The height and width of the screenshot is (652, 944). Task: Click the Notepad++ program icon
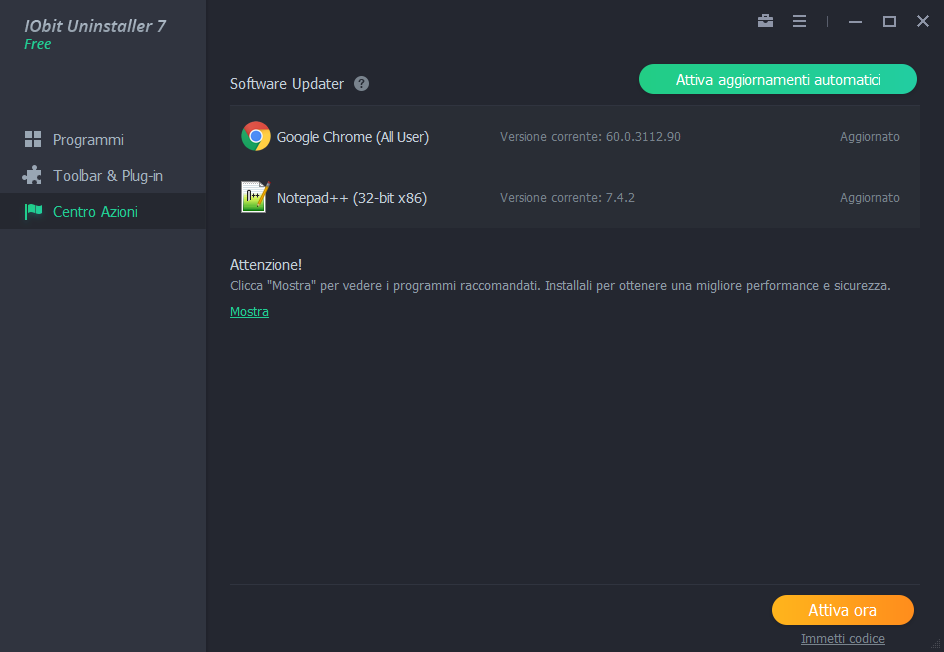pos(255,198)
